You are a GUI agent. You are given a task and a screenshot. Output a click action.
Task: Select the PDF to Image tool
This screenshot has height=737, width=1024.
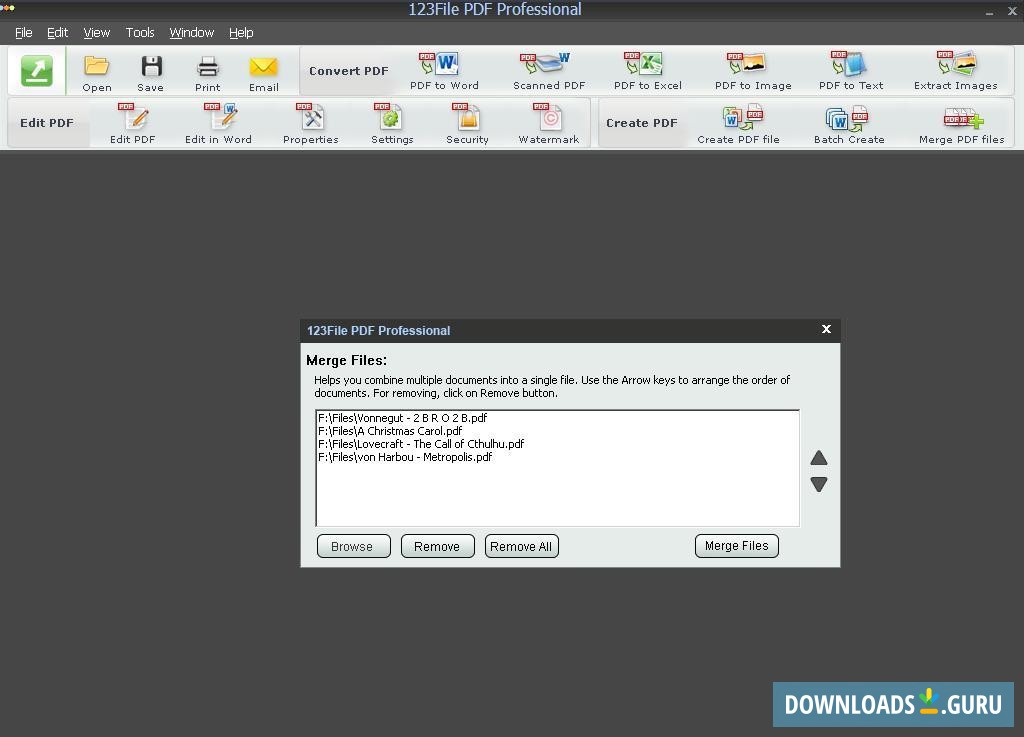pyautogui.click(x=753, y=72)
